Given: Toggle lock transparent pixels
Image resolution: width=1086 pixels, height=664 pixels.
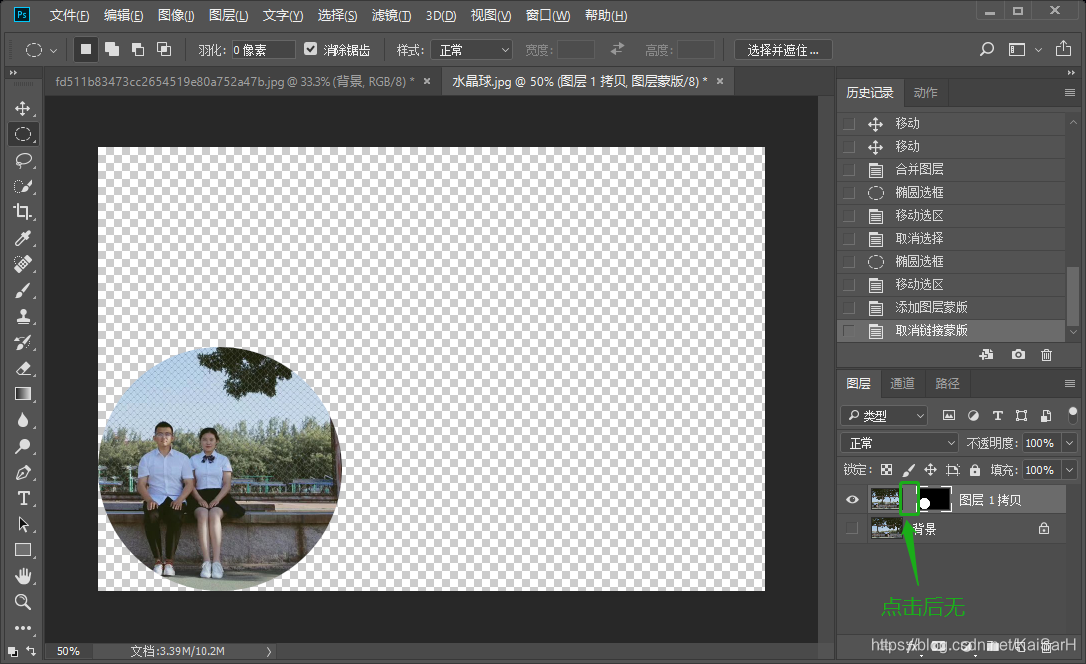Looking at the screenshot, I should (x=887, y=470).
